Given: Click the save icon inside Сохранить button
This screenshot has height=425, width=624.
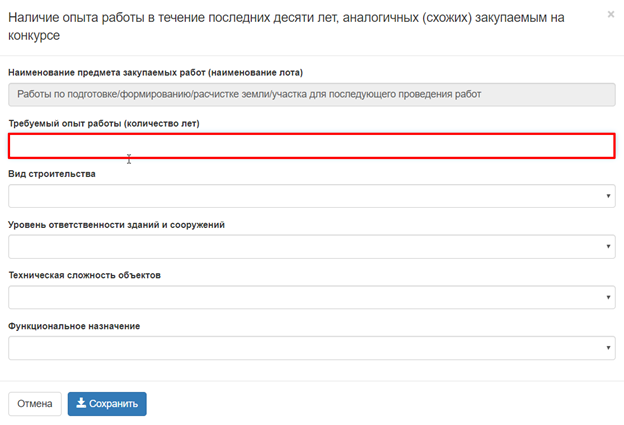Looking at the screenshot, I should 81,404.
